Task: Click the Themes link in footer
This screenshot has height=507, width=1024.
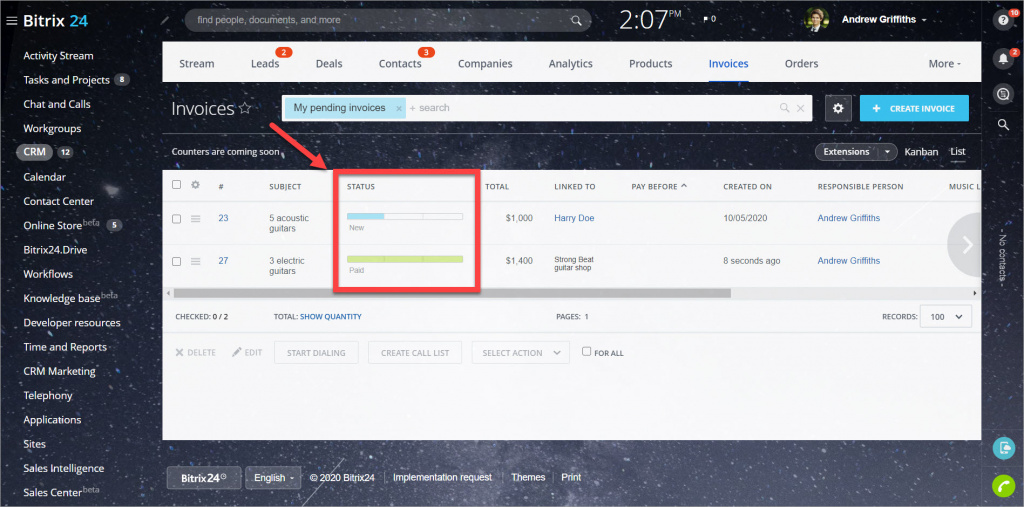Action: click(x=528, y=477)
